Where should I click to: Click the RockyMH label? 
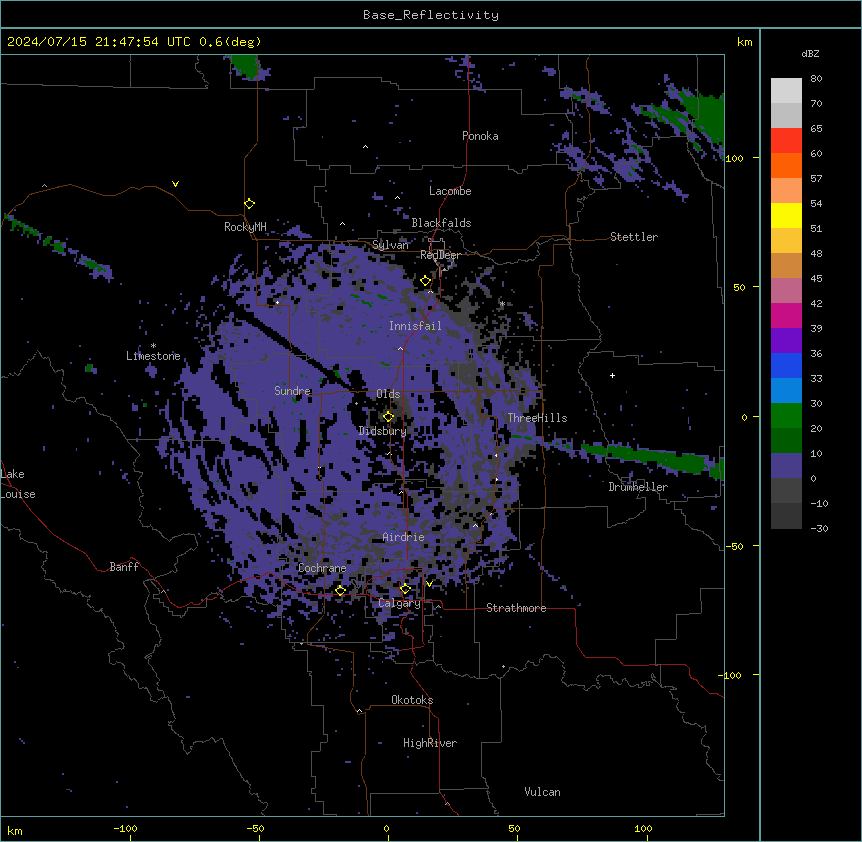245,227
